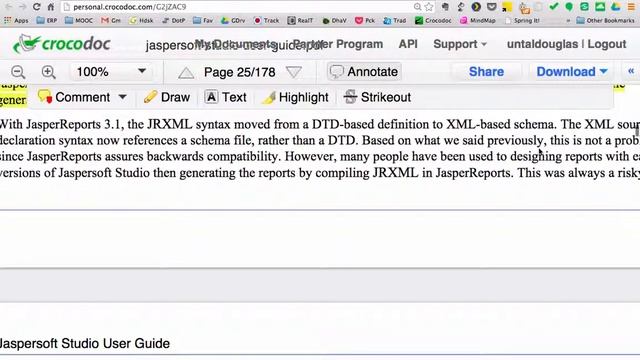
Task: Open the DotP bookmark
Action: [173, 20]
